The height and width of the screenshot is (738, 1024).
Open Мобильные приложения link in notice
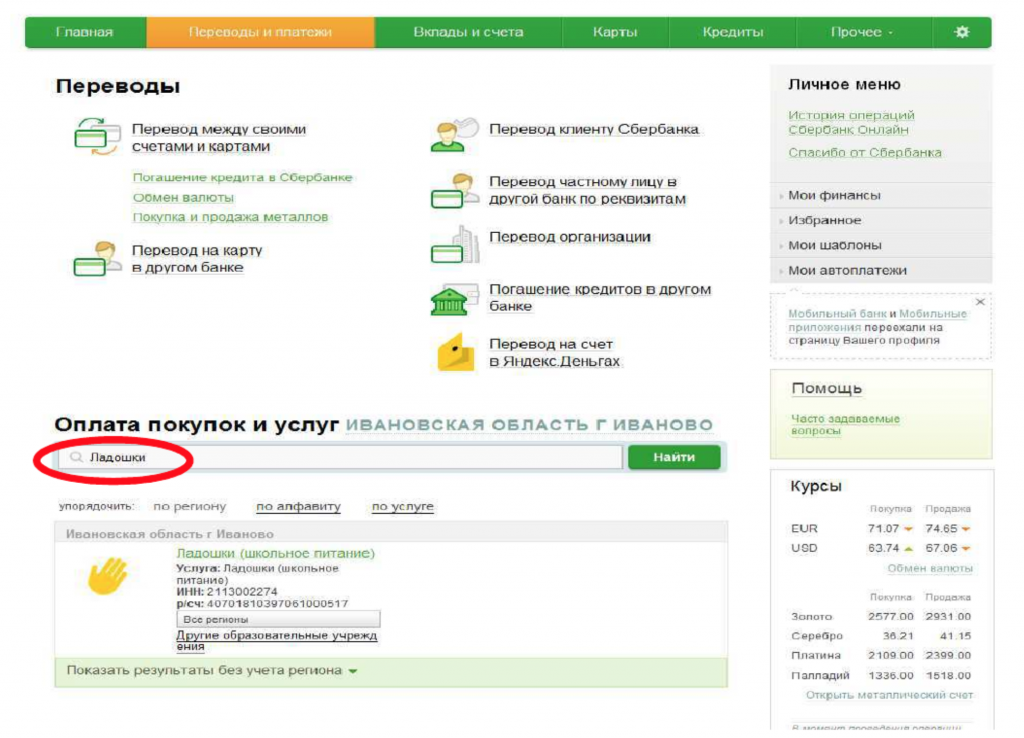click(x=878, y=320)
